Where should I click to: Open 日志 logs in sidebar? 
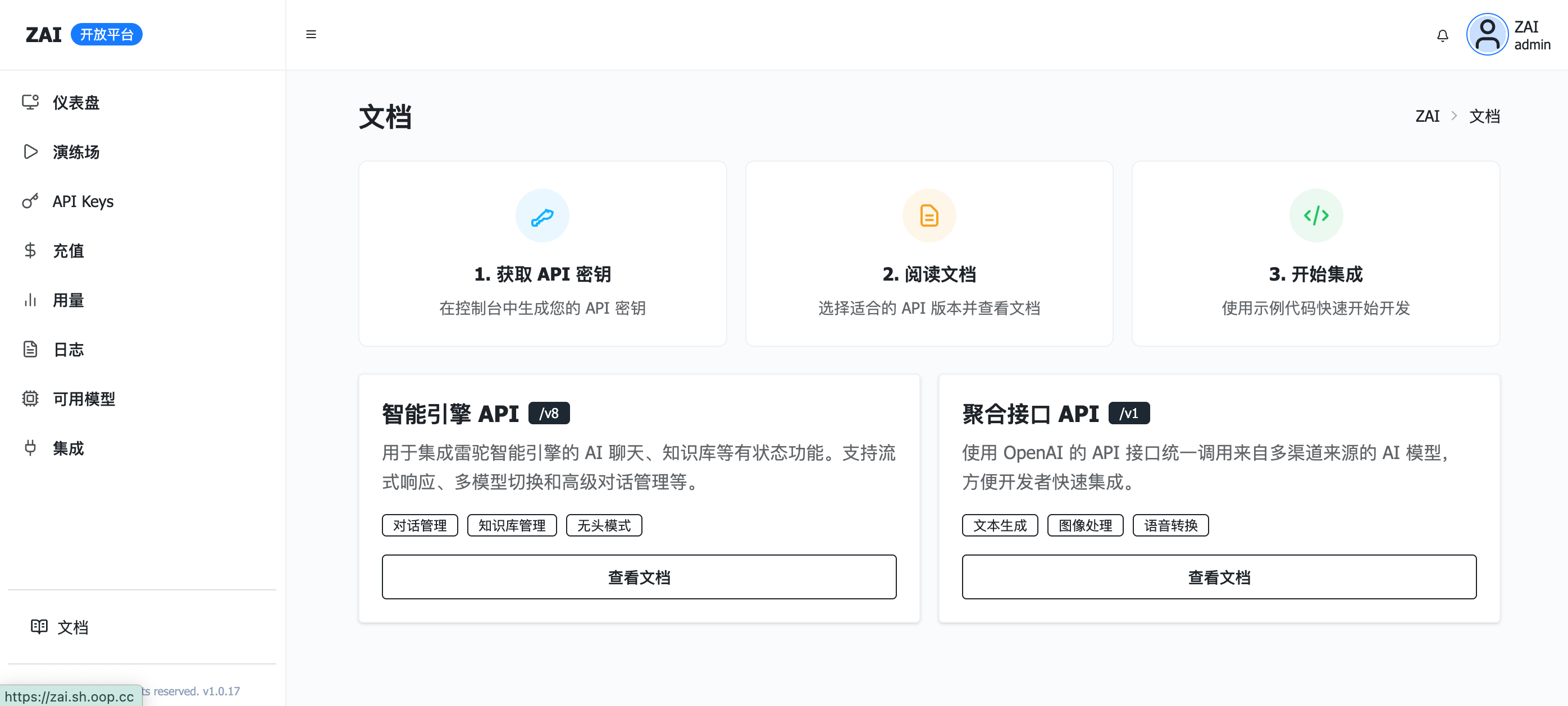click(68, 349)
